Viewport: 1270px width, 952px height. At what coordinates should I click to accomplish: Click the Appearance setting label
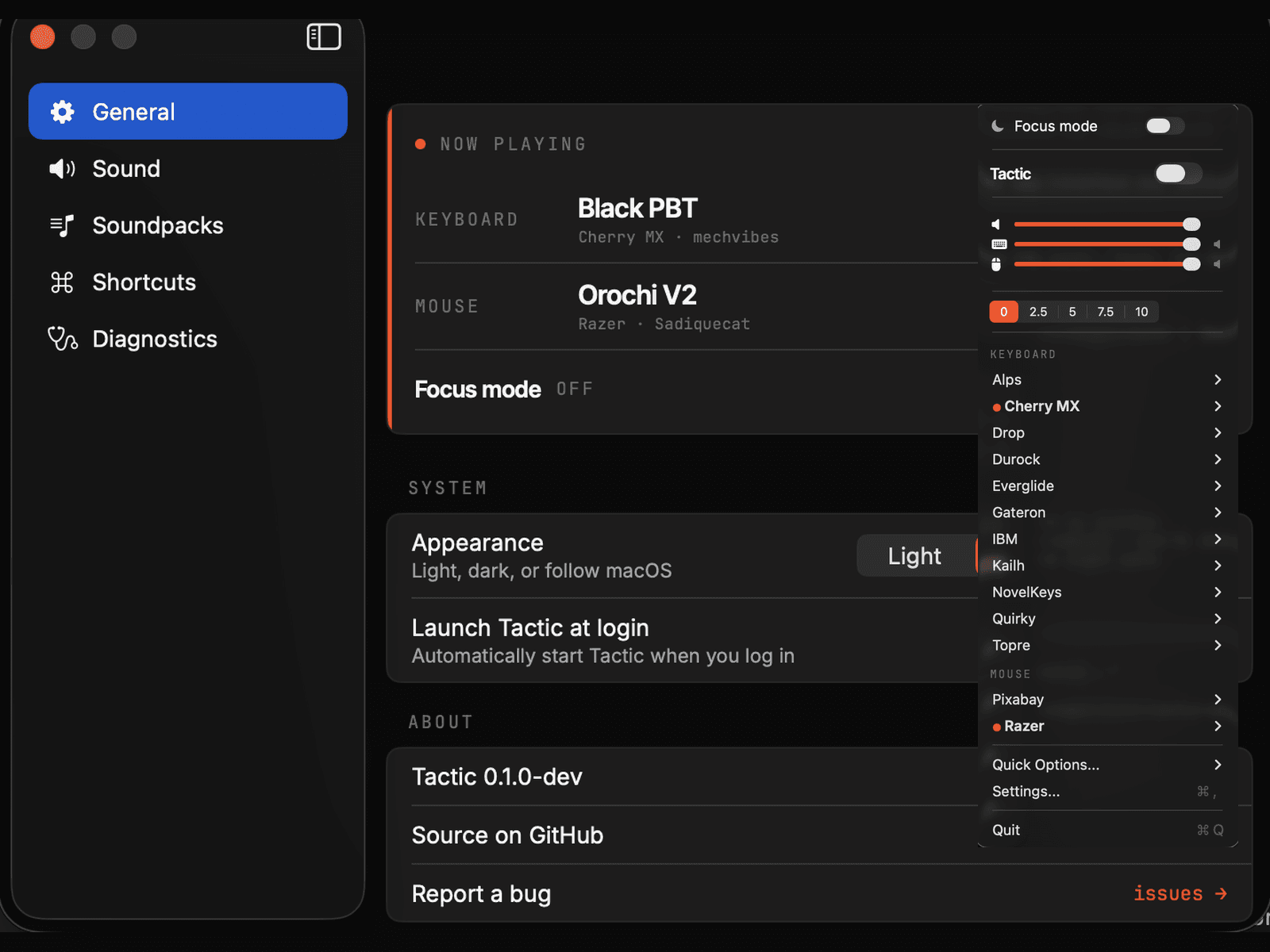478,543
